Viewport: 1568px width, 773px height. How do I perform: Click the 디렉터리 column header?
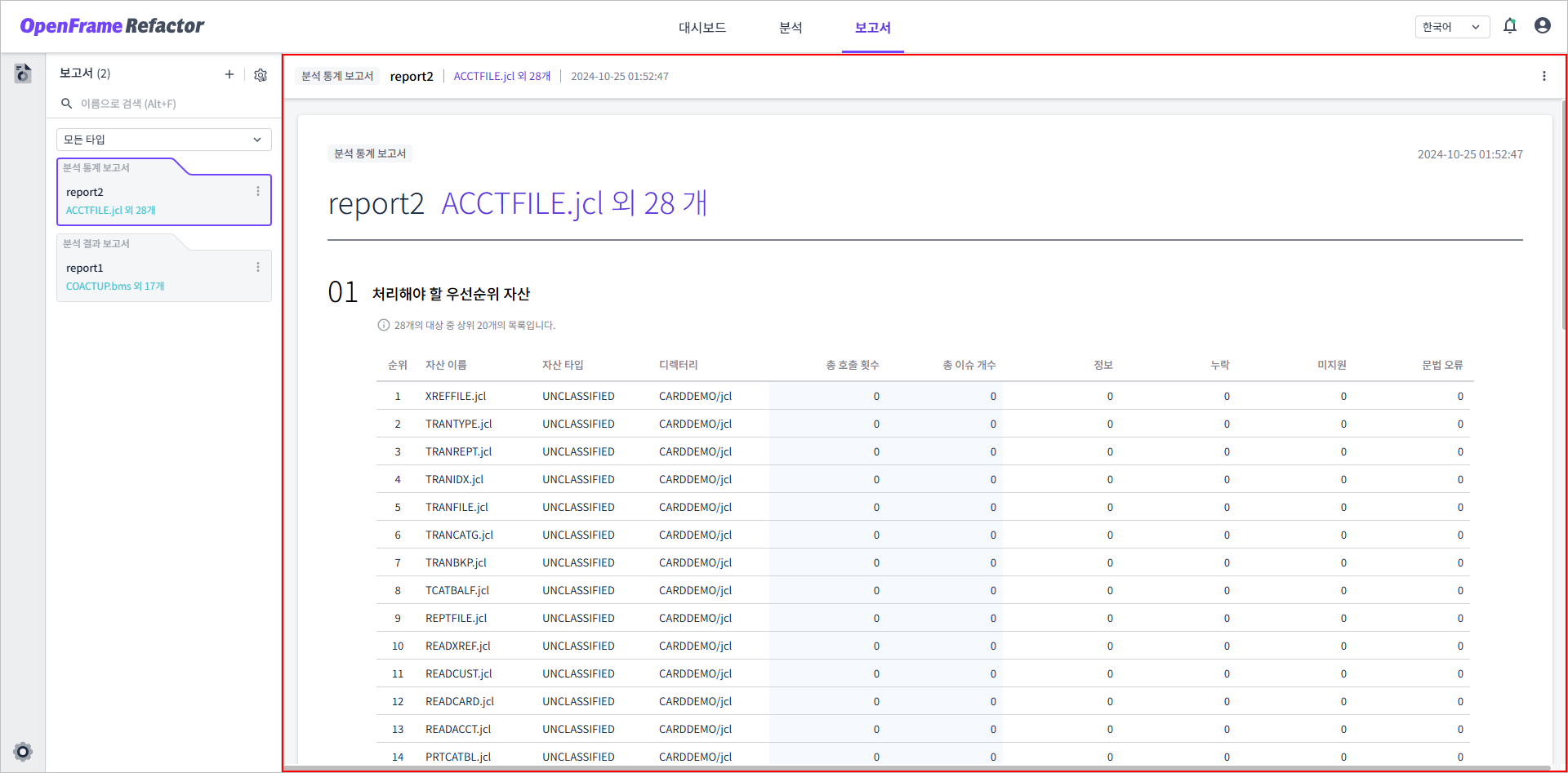point(679,365)
